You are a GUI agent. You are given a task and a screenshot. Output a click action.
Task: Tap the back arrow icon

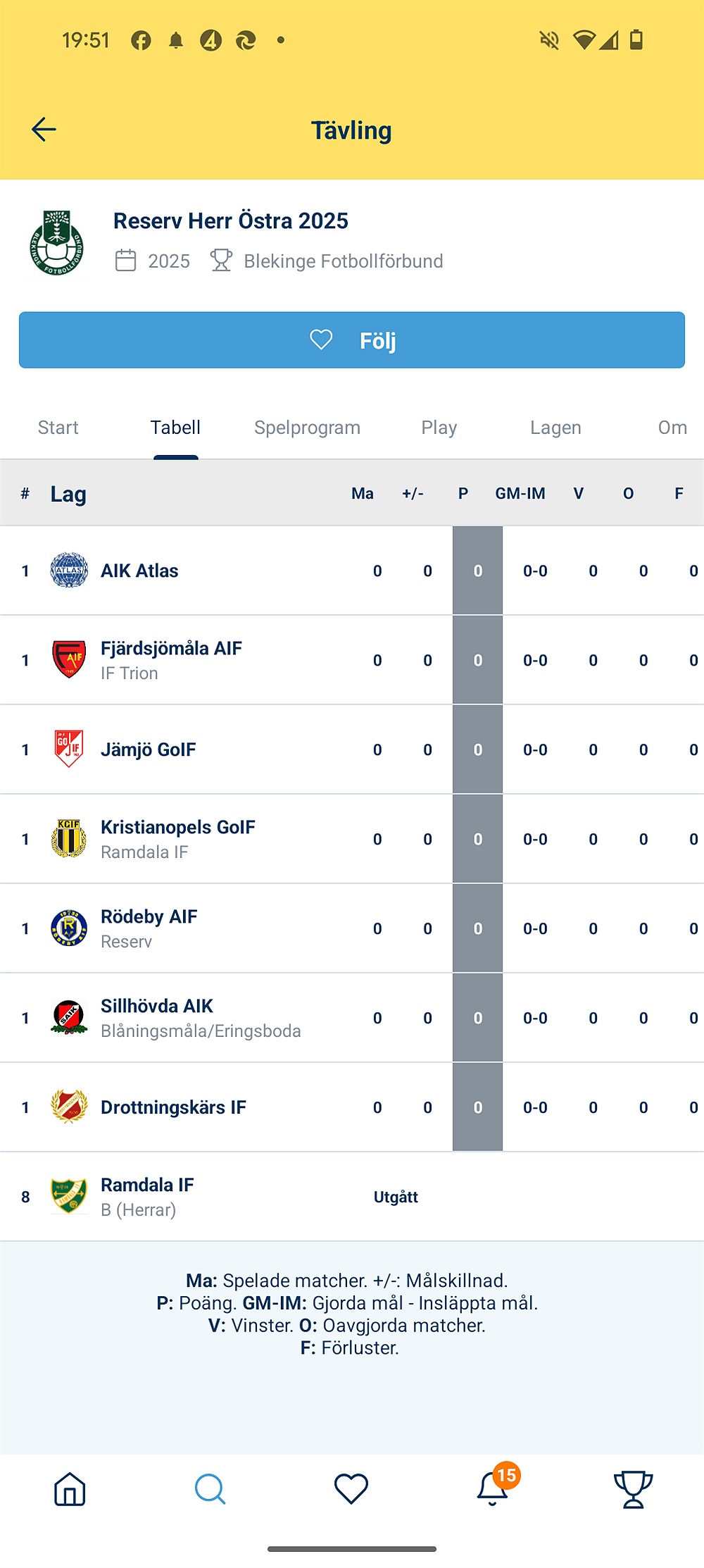coord(44,130)
